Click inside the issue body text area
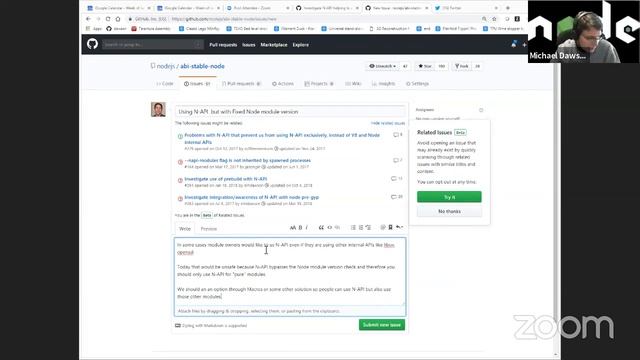 point(290,272)
